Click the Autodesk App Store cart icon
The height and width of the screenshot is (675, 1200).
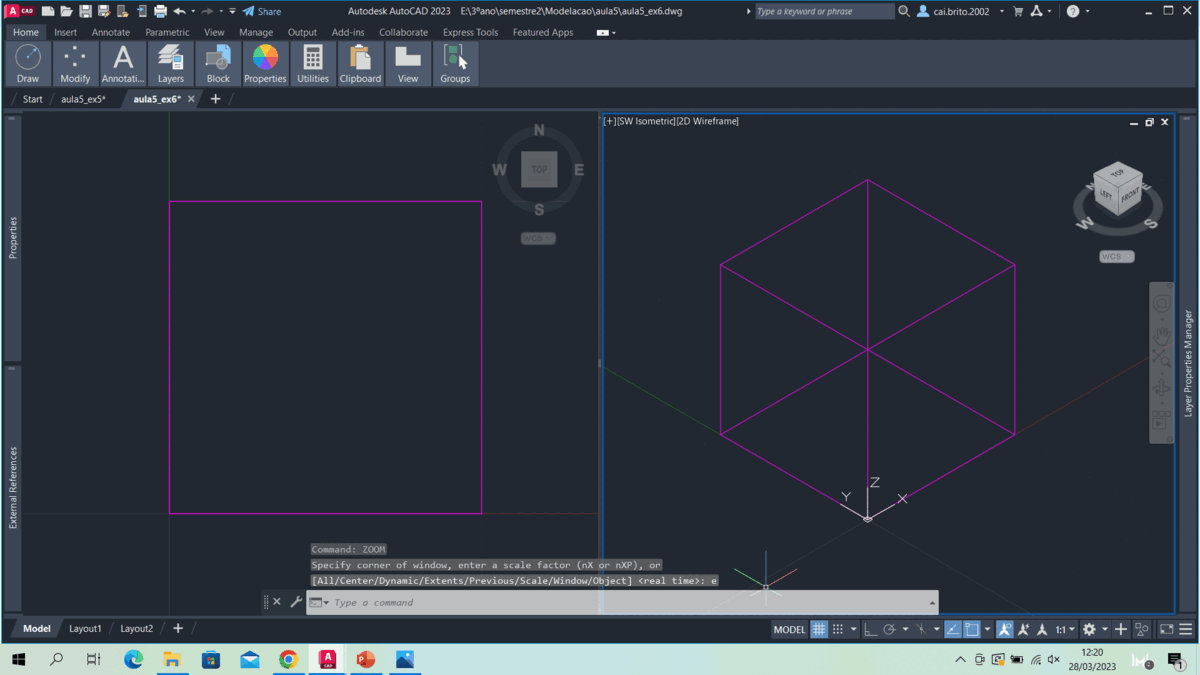[1018, 12]
